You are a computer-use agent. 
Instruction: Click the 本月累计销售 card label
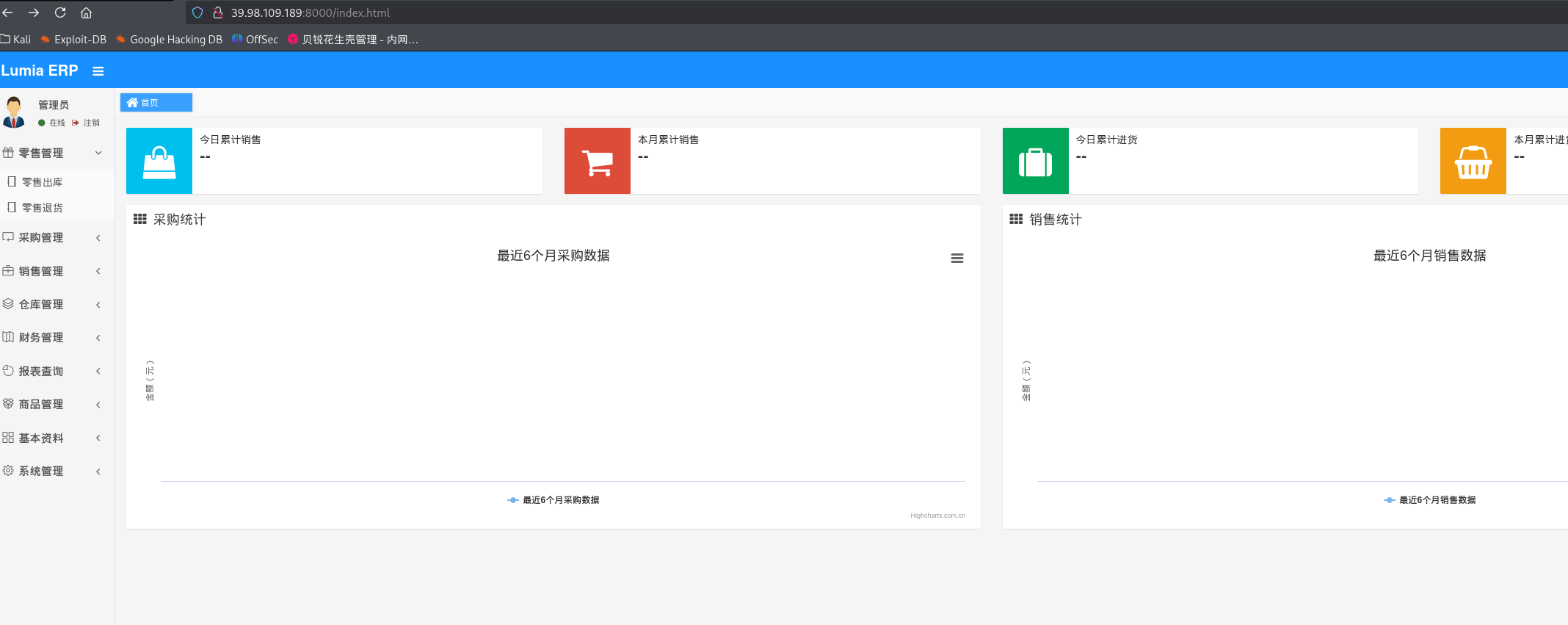[669, 140]
